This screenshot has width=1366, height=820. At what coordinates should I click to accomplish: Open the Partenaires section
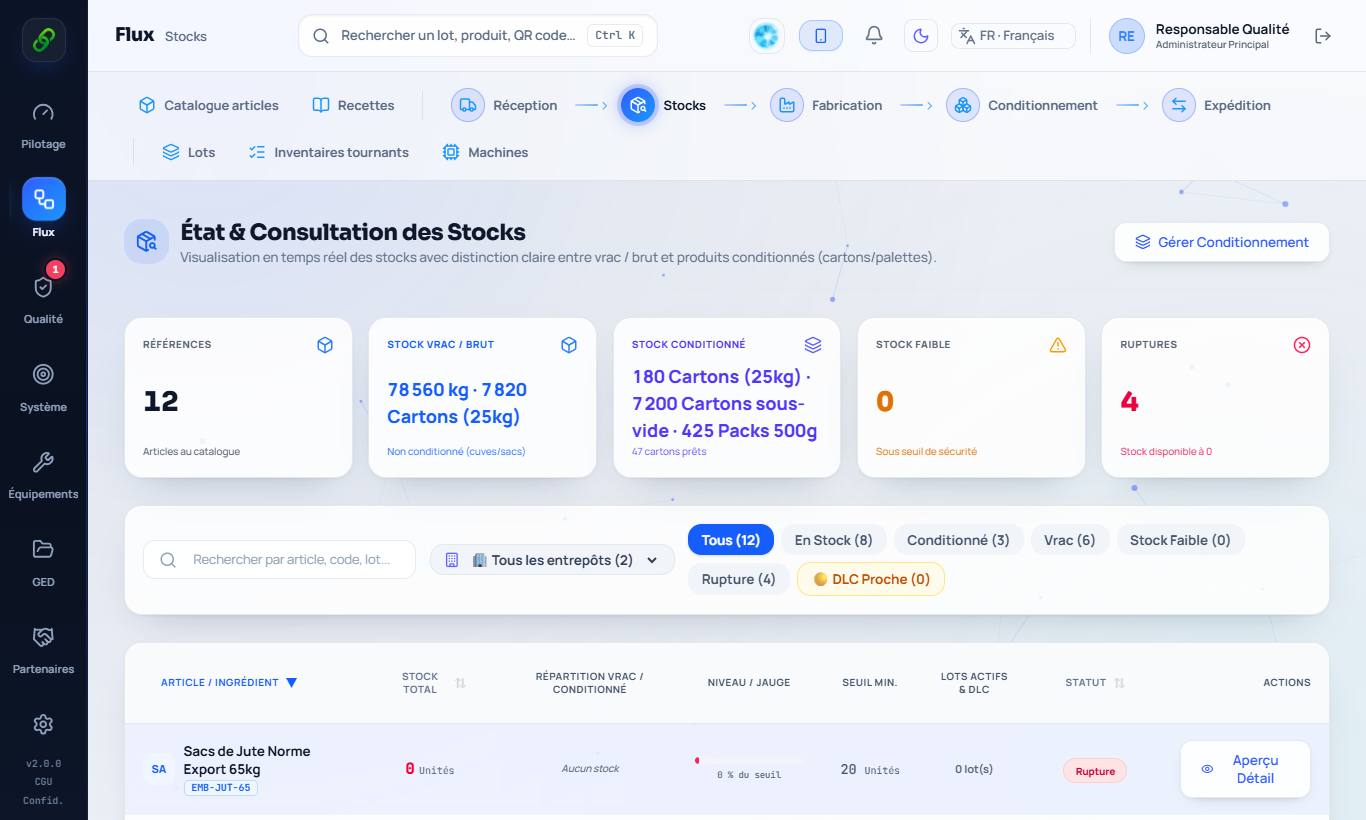point(43,650)
